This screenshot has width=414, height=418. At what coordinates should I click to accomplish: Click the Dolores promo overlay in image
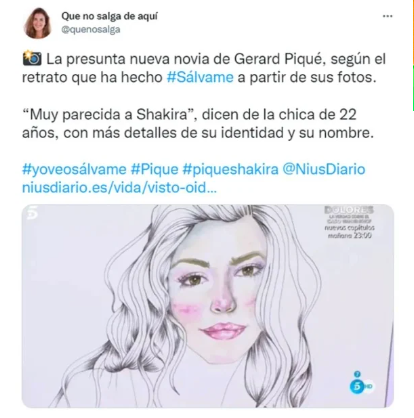click(349, 222)
